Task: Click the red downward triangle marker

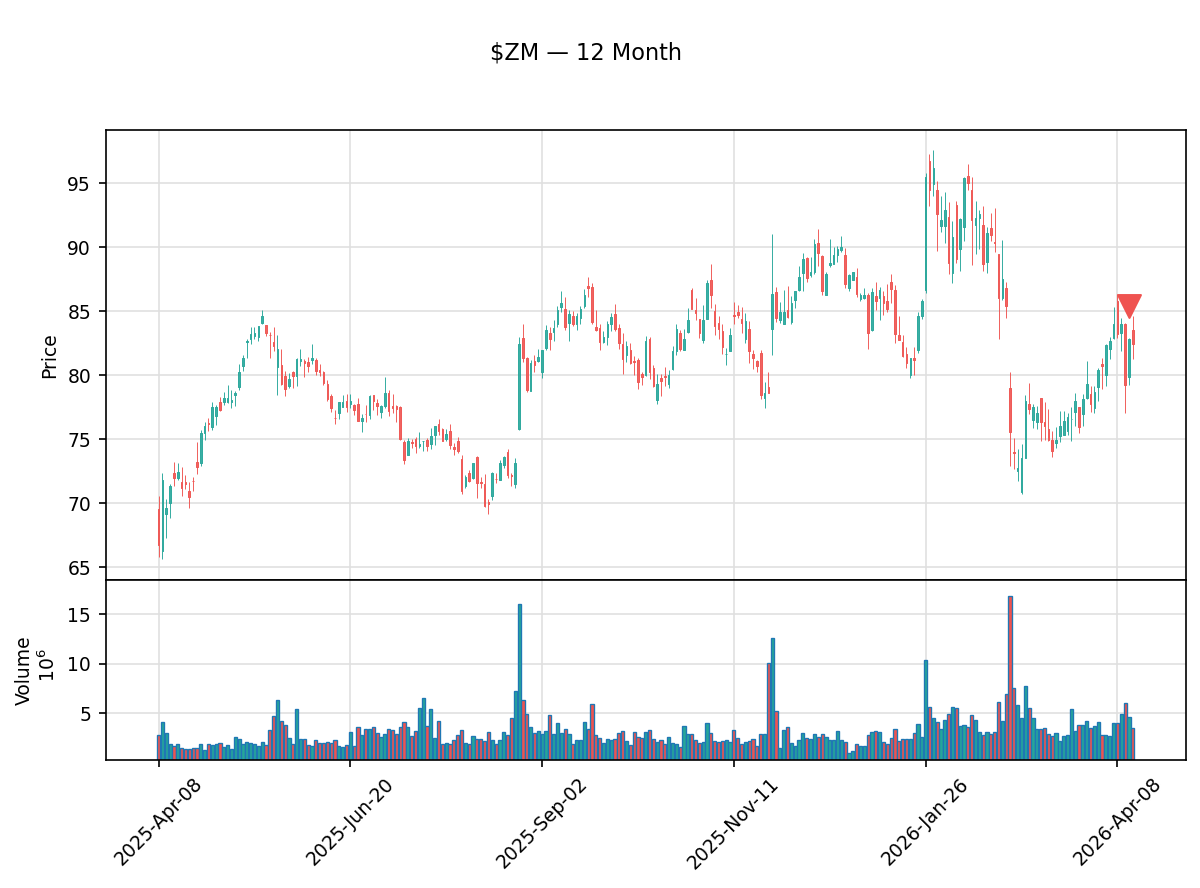Action: point(1129,306)
